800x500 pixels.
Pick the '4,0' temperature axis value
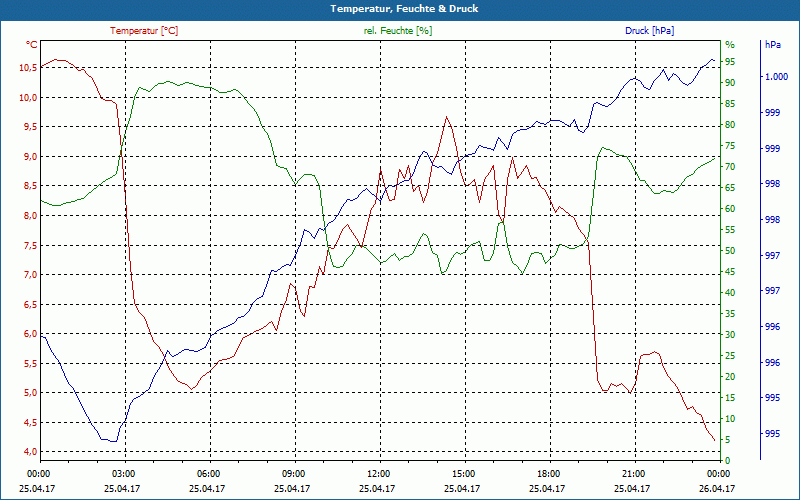[31, 452]
